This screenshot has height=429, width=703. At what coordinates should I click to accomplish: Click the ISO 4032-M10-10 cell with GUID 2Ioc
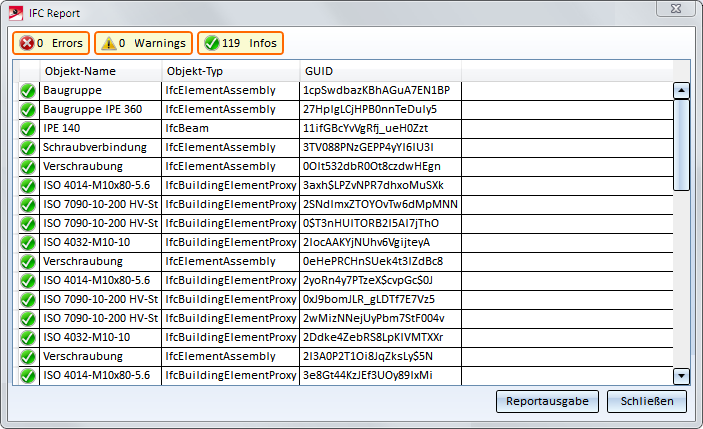100,243
